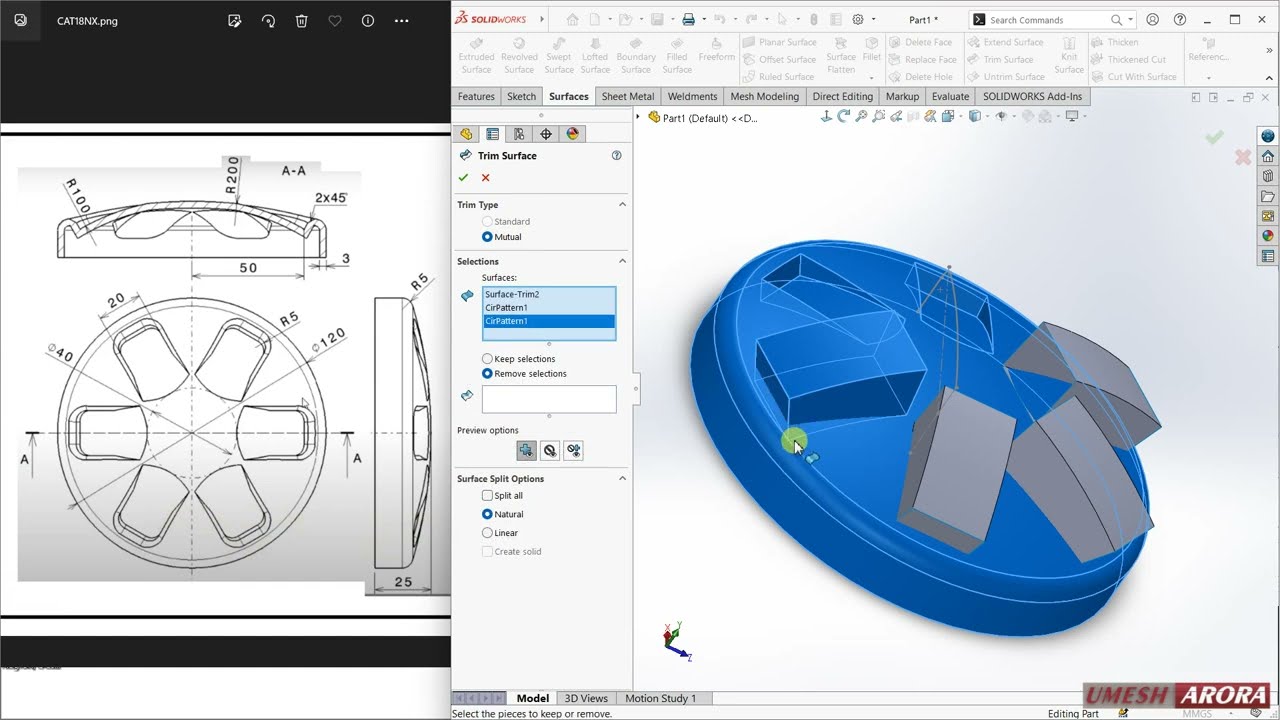Open the PropertyManager tab icon

(x=492, y=134)
